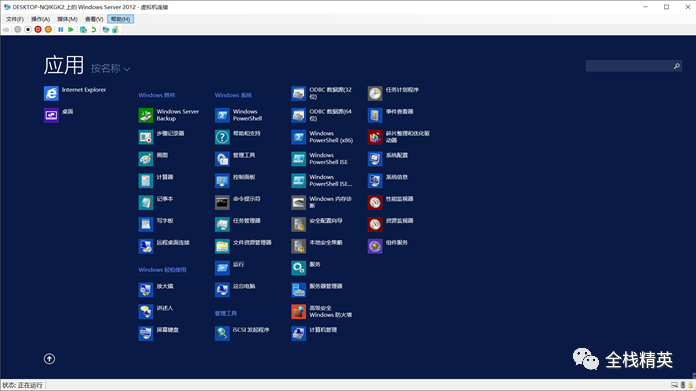
Task: Open 本地安全策略
Action: pyautogui.click(x=317, y=245)
